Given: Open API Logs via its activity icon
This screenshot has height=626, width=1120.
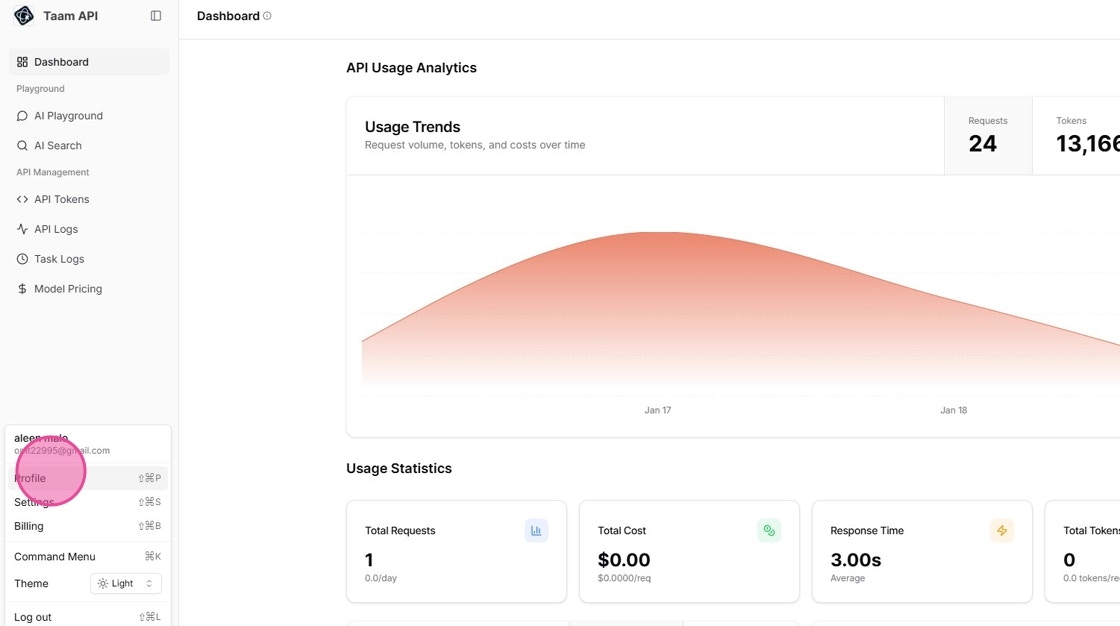Looking at the screenshot, I should pyautogui.click(x=22, y=229).
